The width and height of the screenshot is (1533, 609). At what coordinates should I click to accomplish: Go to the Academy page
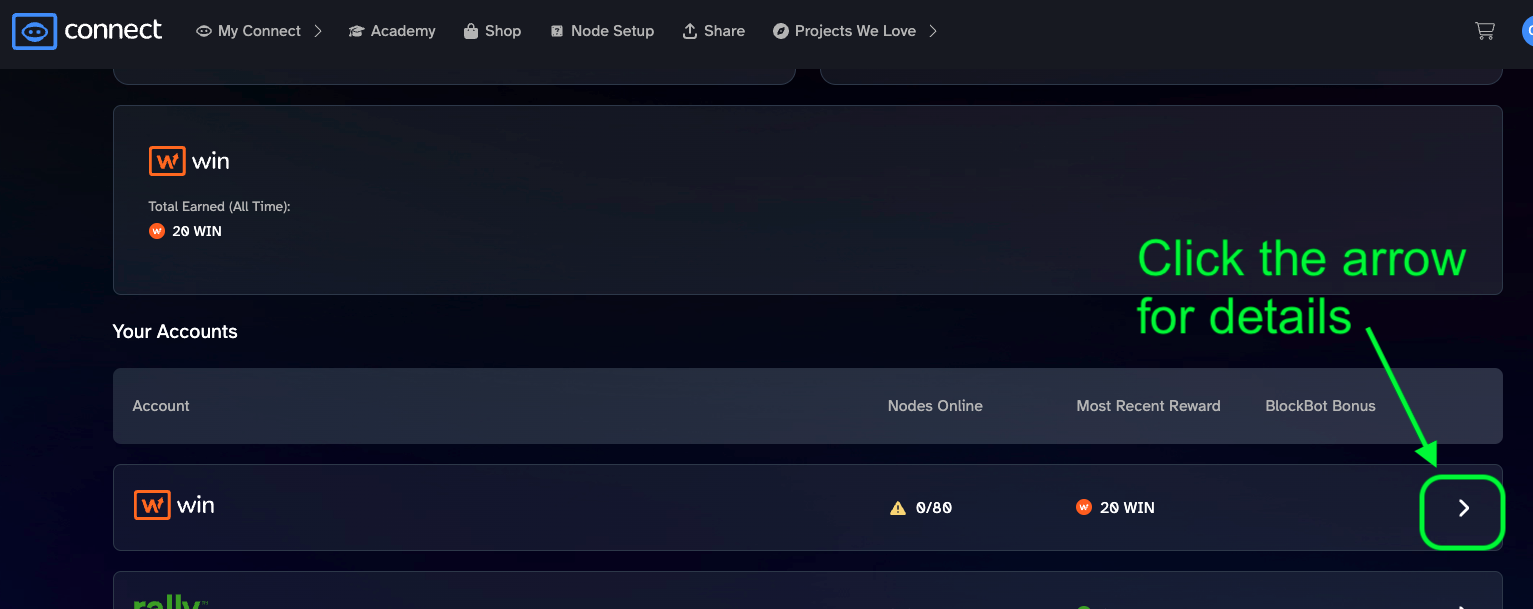392,31
